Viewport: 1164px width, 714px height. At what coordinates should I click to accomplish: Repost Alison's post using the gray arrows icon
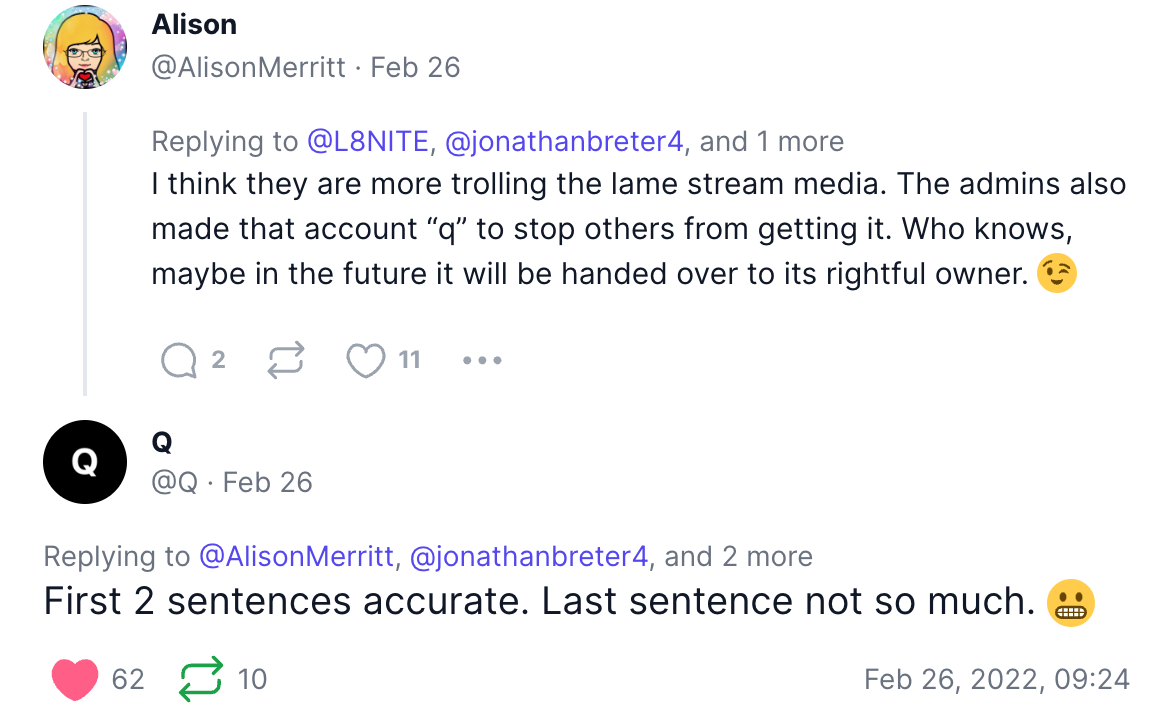pos(286,361)
